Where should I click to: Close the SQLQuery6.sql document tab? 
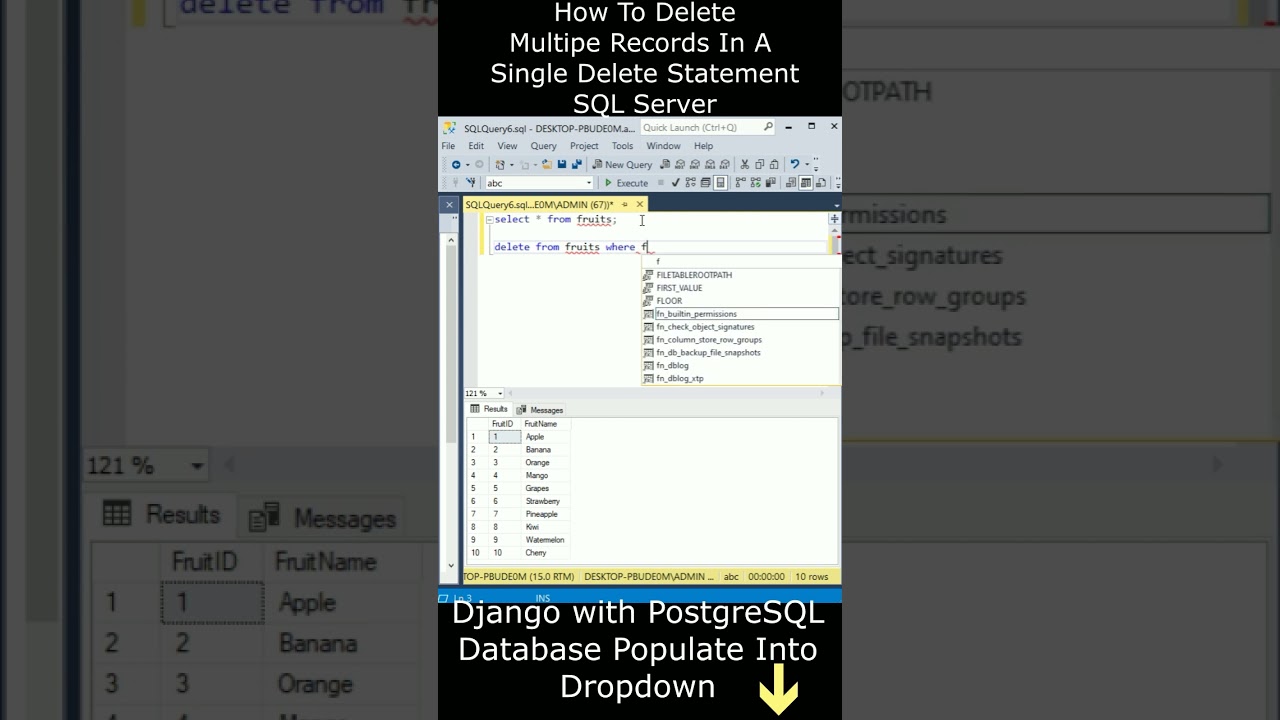point(640,204)
